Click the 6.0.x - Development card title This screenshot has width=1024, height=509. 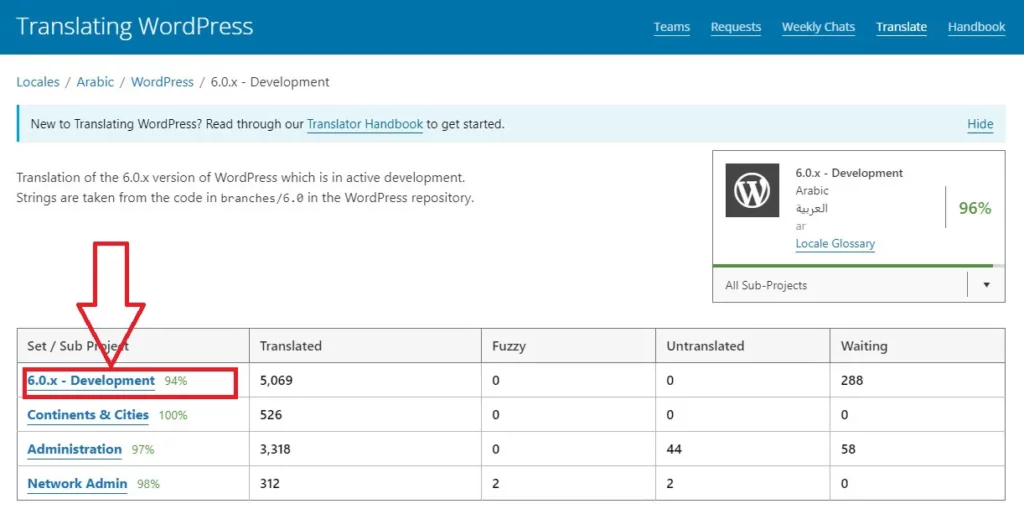click(x=849, y=173)
